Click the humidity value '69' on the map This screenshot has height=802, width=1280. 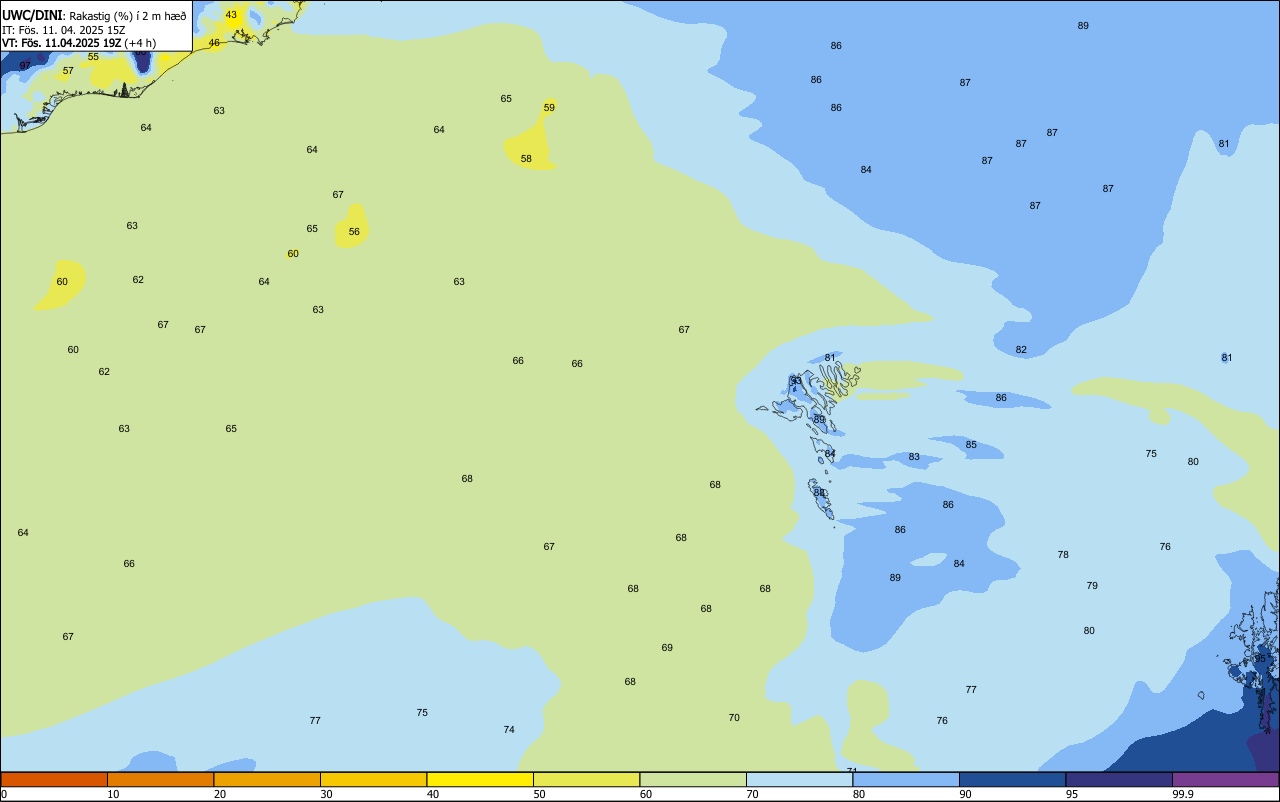(667, 648)
